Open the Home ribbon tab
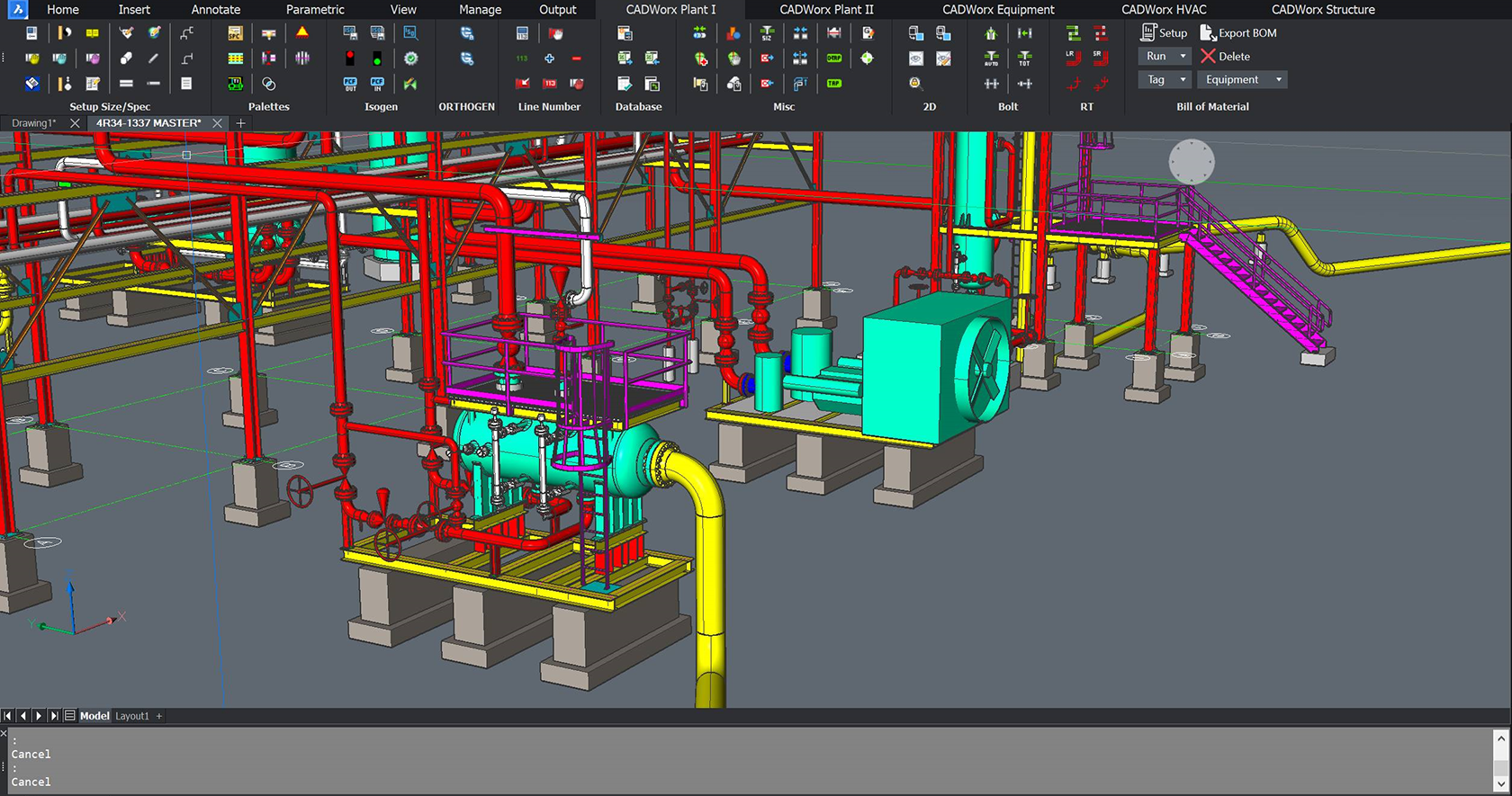Screen dimensions: 1512x796 (x=63, y=10)
